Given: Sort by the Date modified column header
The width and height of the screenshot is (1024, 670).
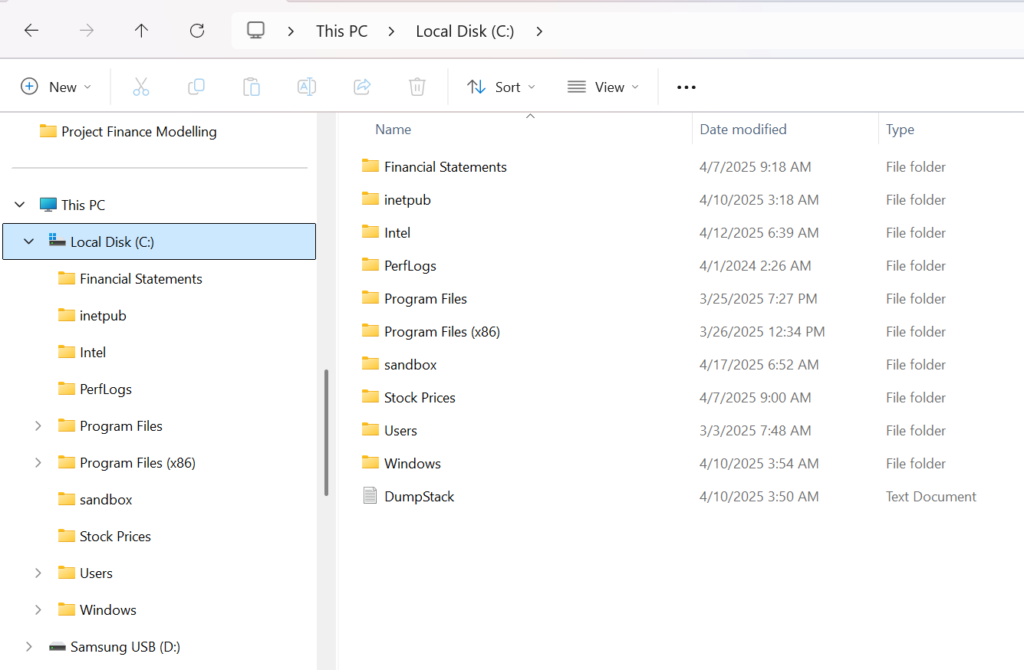Looking at the screenshot, I should pyautogui.click(x=743, y=129).
